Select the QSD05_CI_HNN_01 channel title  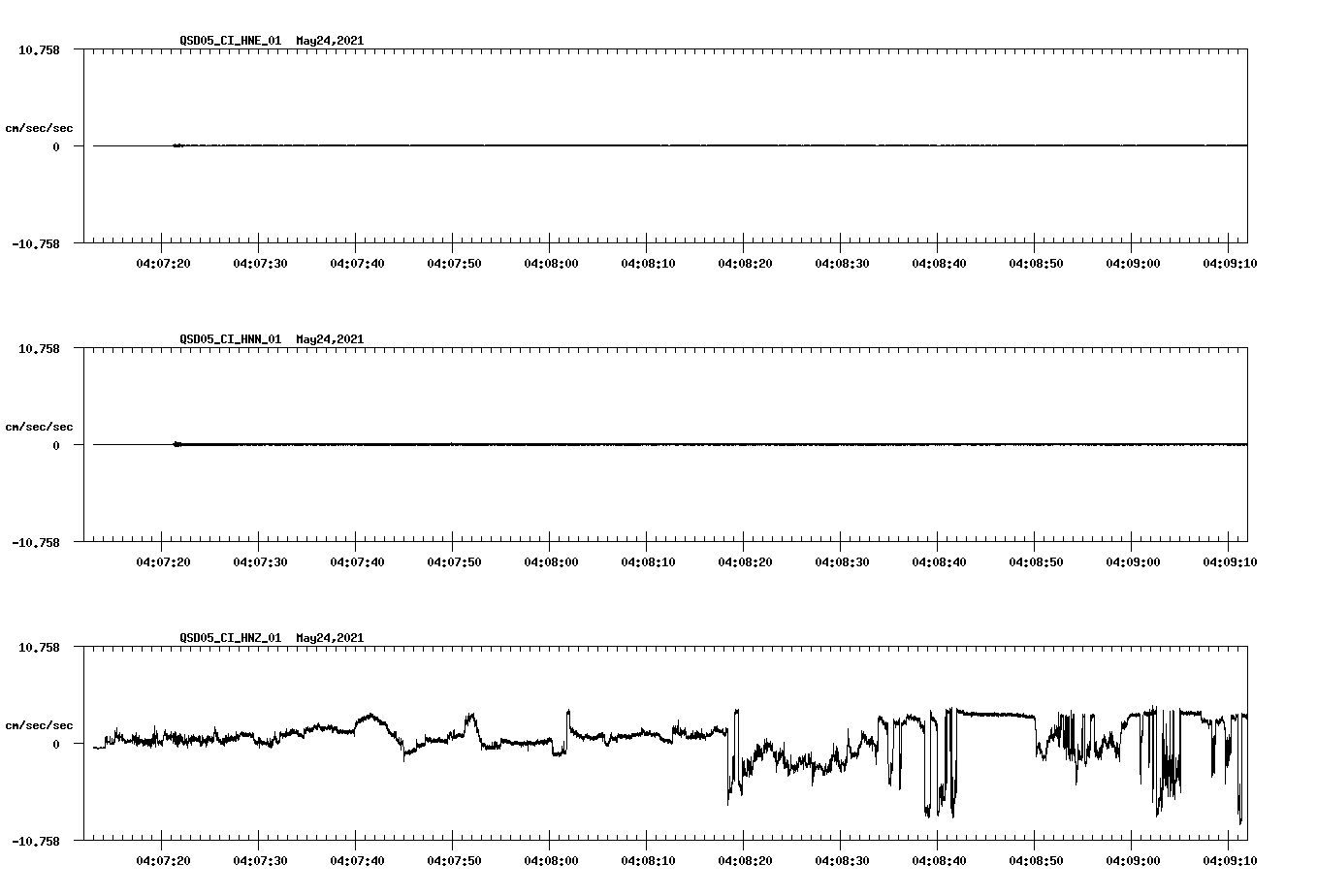230,339
